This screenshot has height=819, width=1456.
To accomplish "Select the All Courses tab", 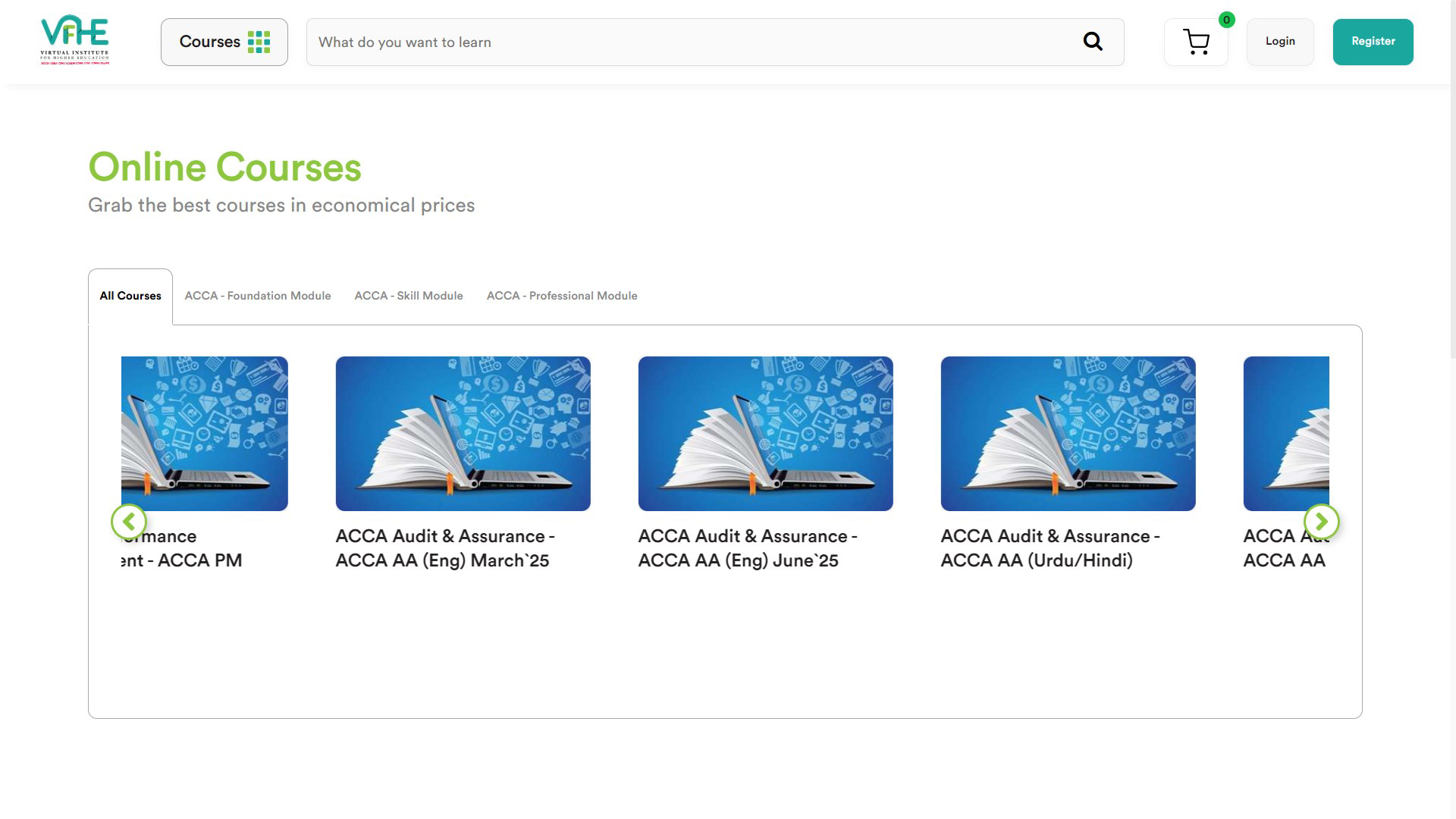I will pyautogui.click(x=130, y=297).
